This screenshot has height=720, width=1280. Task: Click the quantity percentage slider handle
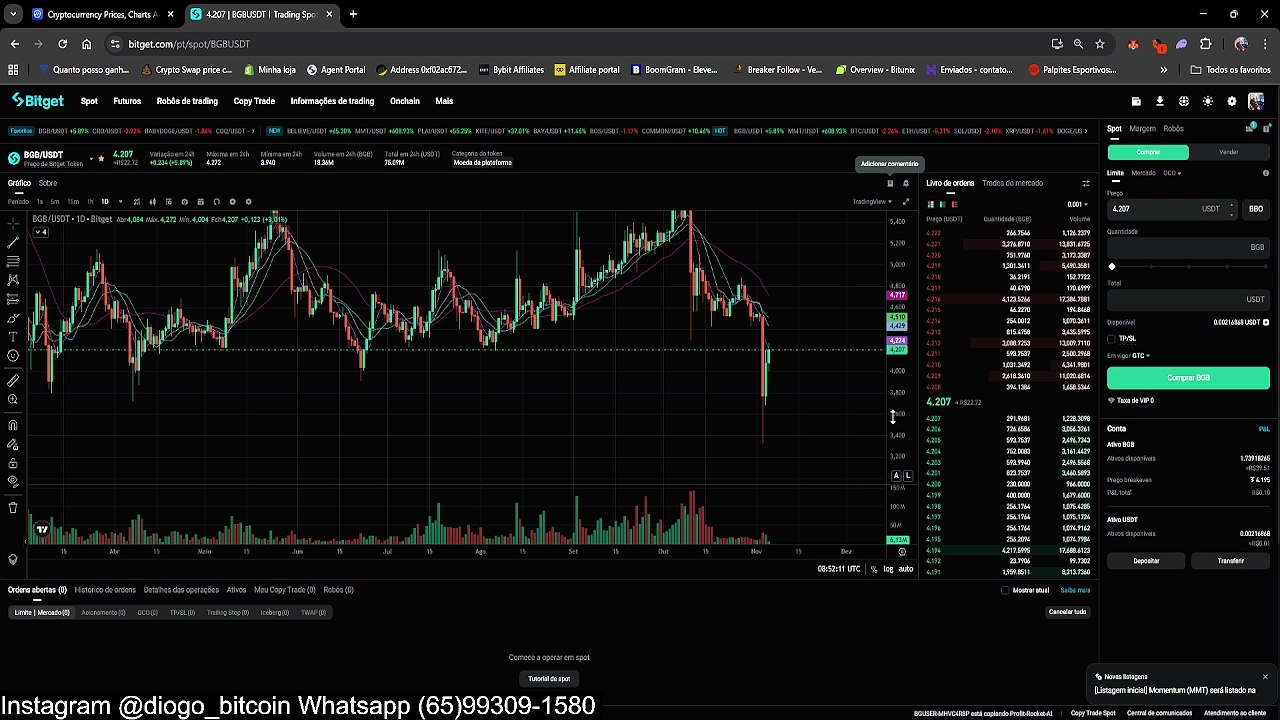tap(1112, 267)
